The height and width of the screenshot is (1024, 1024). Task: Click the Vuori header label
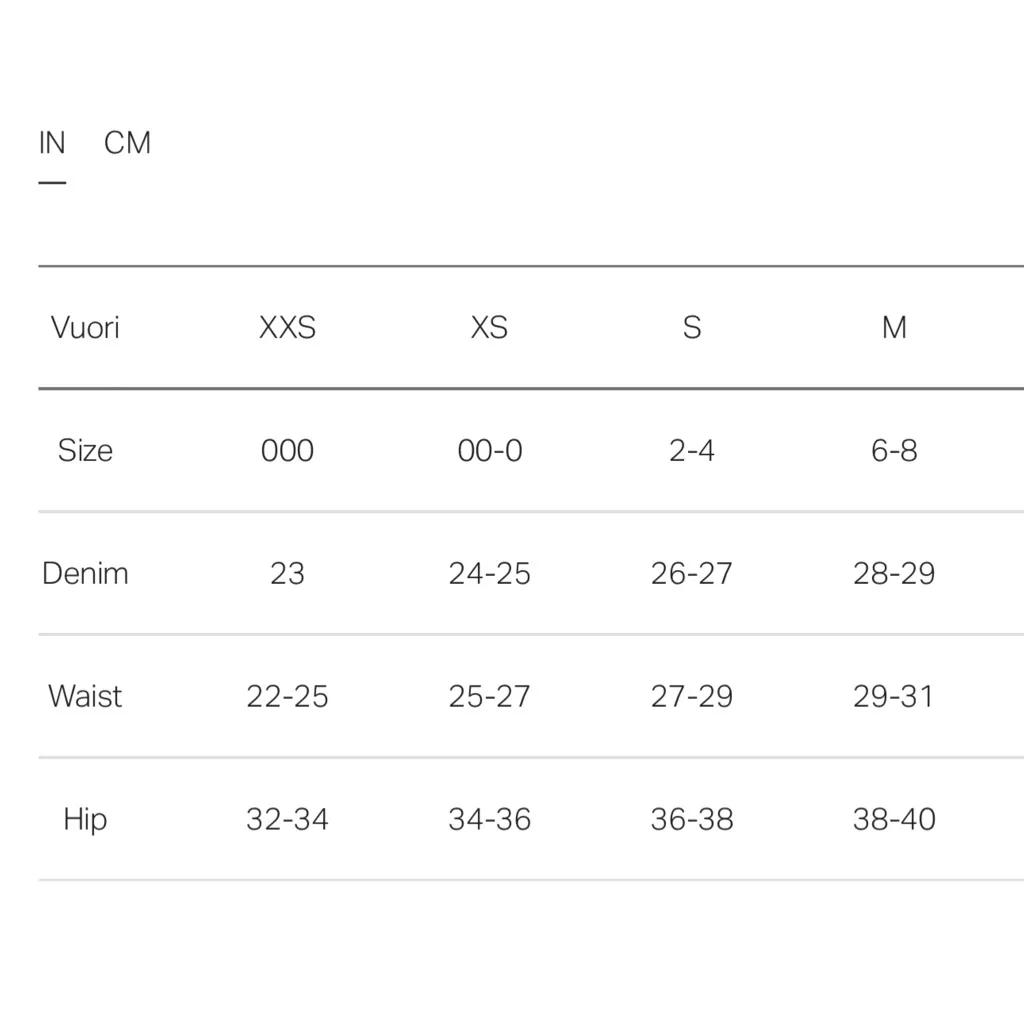pyautogui.click(x=85, y=328)
